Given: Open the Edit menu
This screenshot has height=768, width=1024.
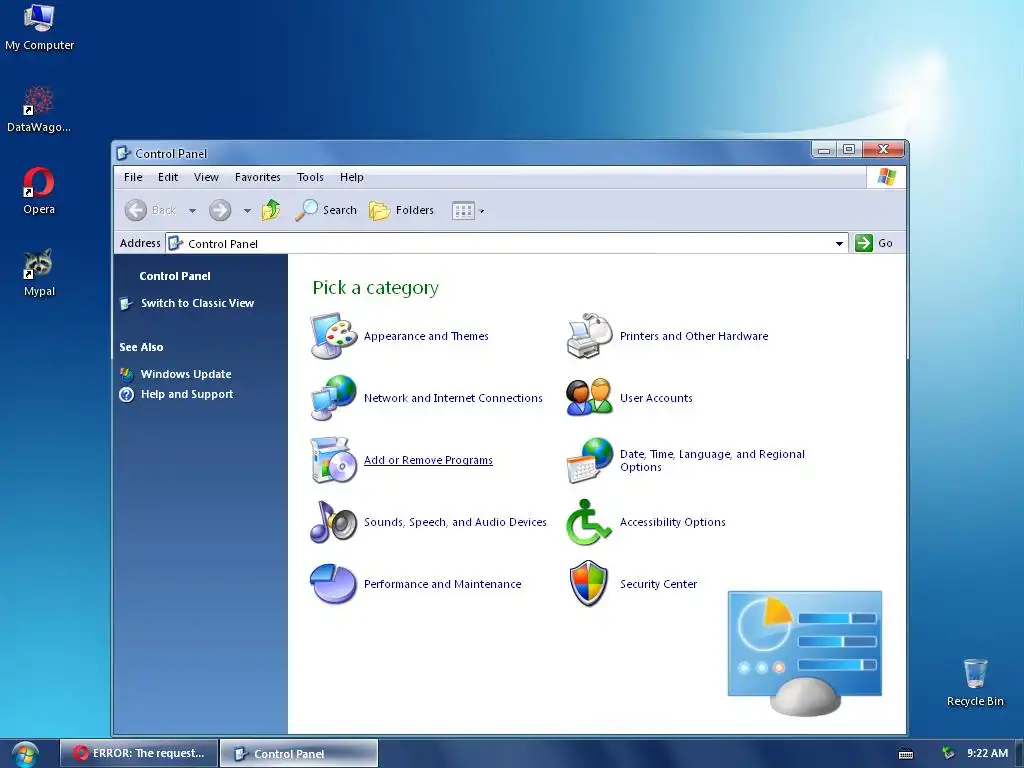Looking at the screenshot, I should click(x=168, y=177).
